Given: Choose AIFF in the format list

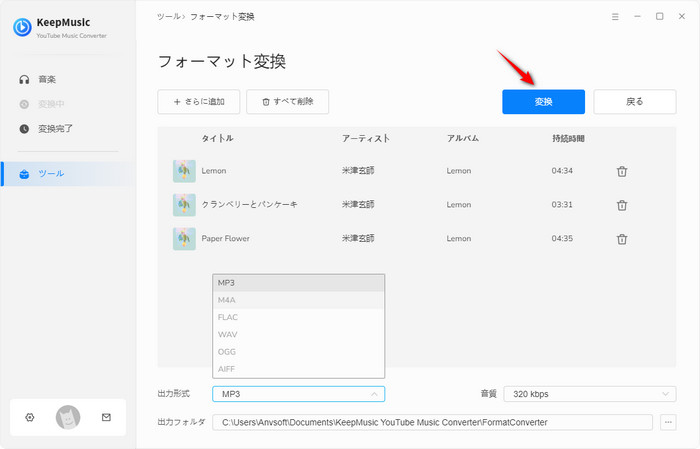Looking at the screenshot, I should [x=299, y=369].
